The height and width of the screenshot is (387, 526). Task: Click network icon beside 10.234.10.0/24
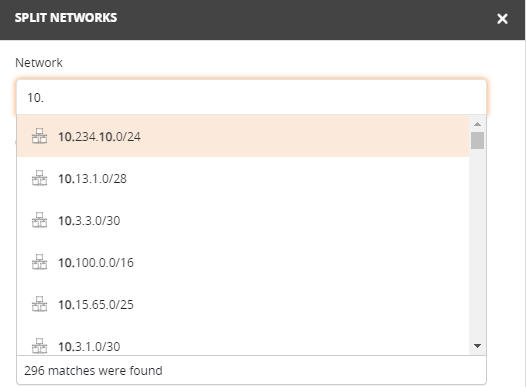tap(39, 136)
